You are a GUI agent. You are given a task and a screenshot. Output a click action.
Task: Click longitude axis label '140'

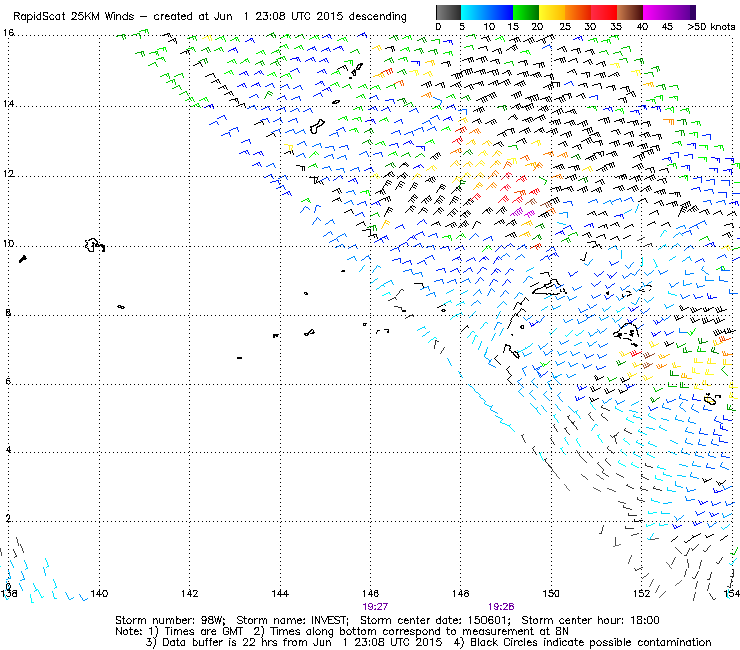tap(99, 593)
